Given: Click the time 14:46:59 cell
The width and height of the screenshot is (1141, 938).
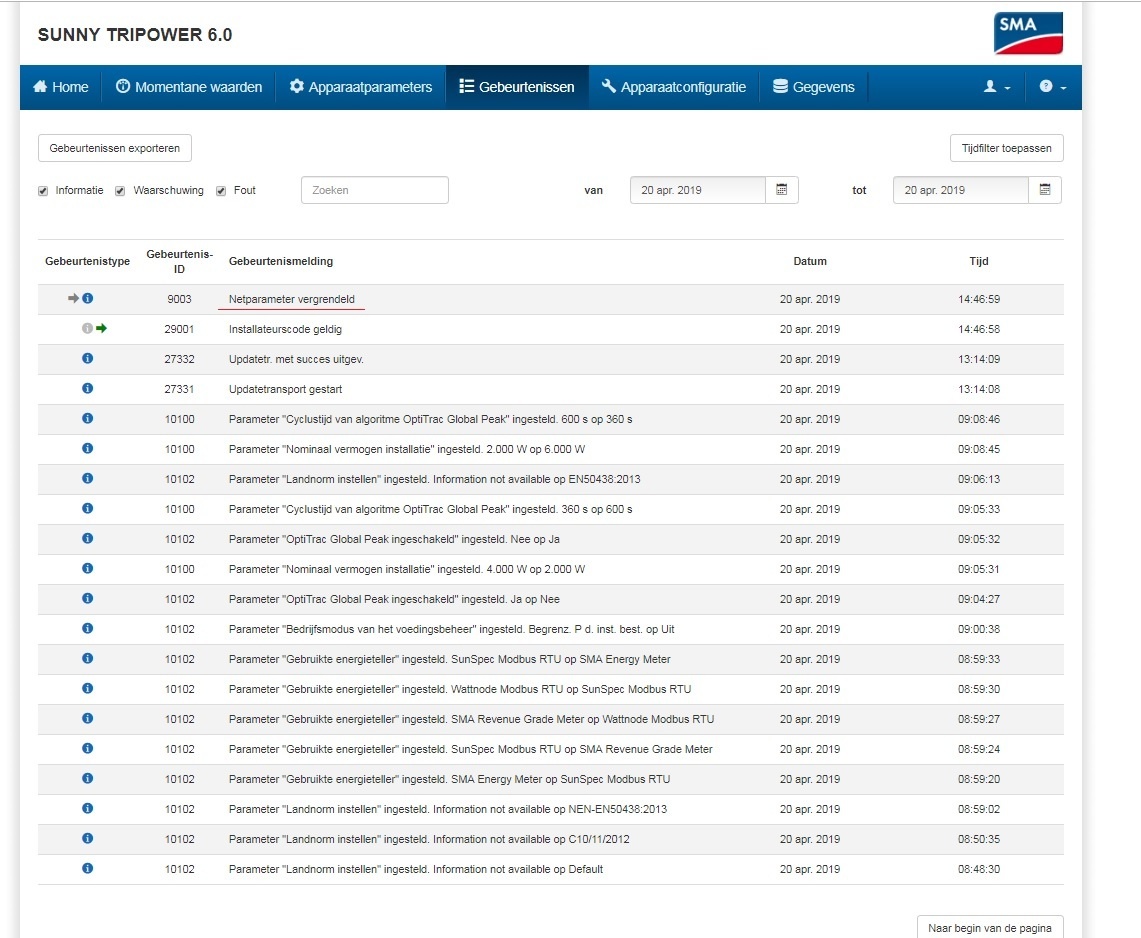Looking at the screenshot, I should pyautogui.click(x=979, y=299).
